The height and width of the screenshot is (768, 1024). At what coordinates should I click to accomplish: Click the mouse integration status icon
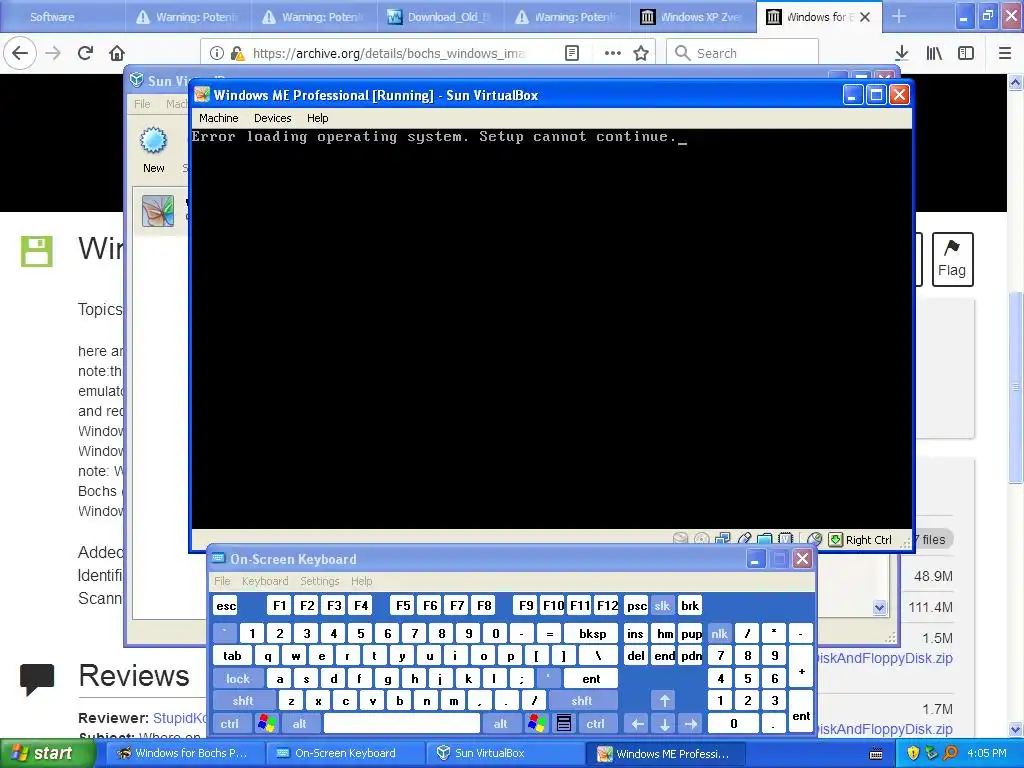(x=814, y=539)
